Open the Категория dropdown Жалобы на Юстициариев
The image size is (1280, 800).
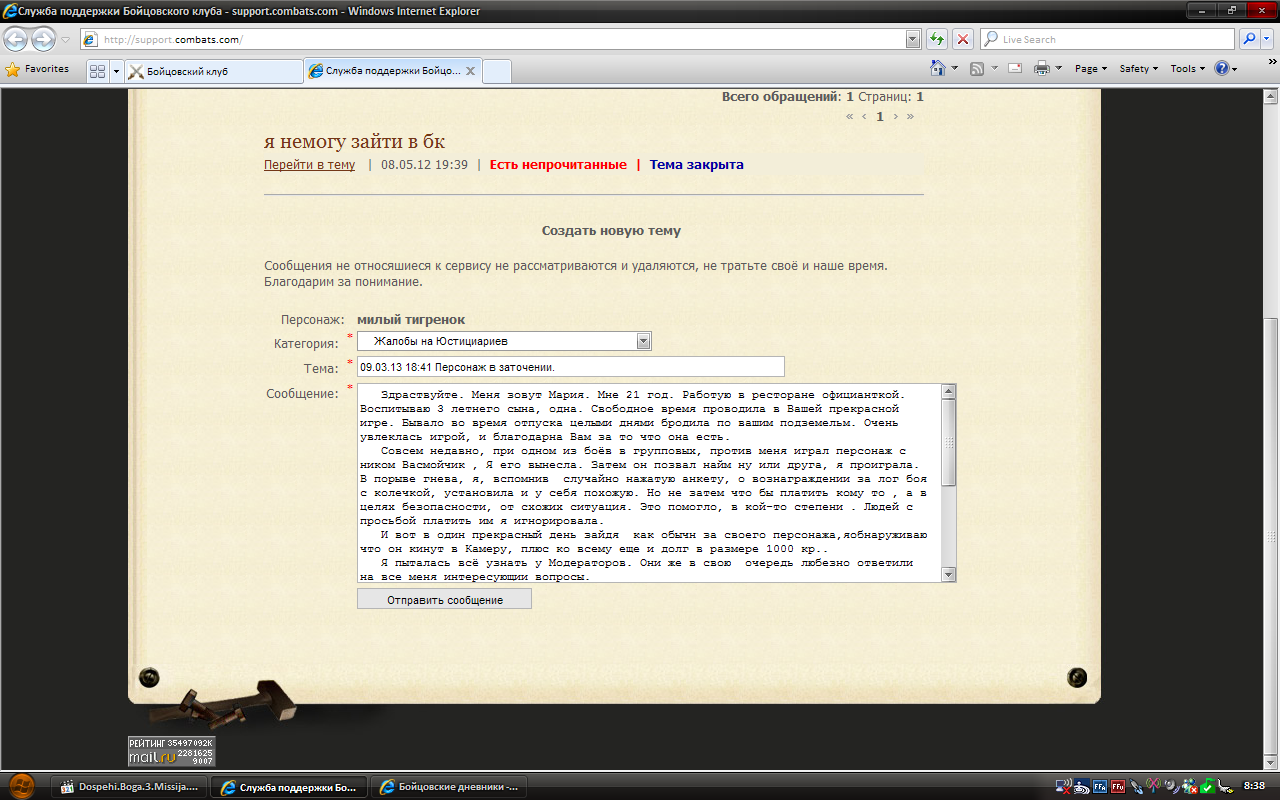click(x=505, y=342)
